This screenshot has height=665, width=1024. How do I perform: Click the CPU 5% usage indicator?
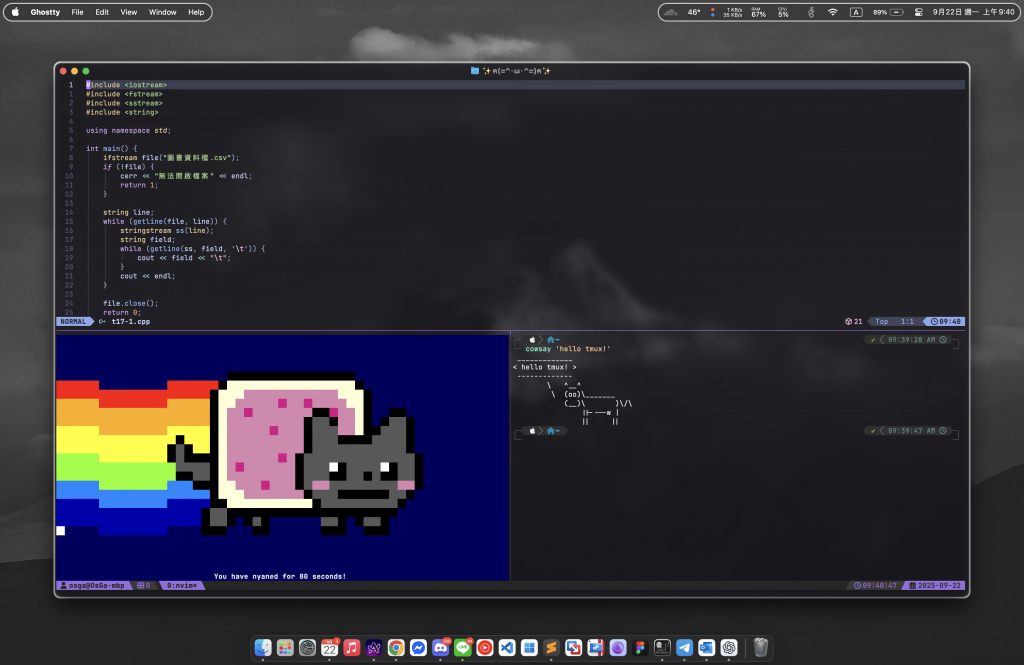[783, 12]
